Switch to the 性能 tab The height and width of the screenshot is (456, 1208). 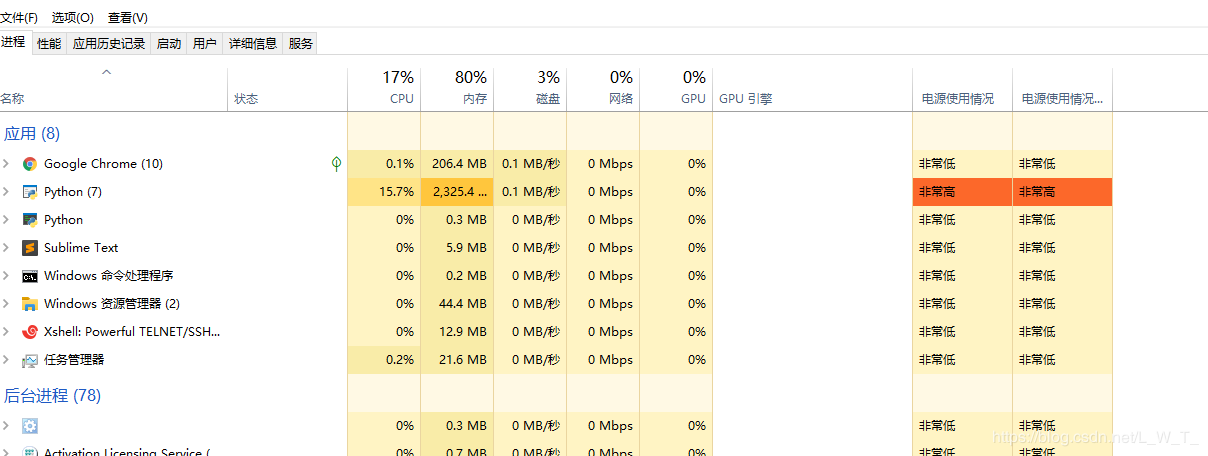(49, 44)
